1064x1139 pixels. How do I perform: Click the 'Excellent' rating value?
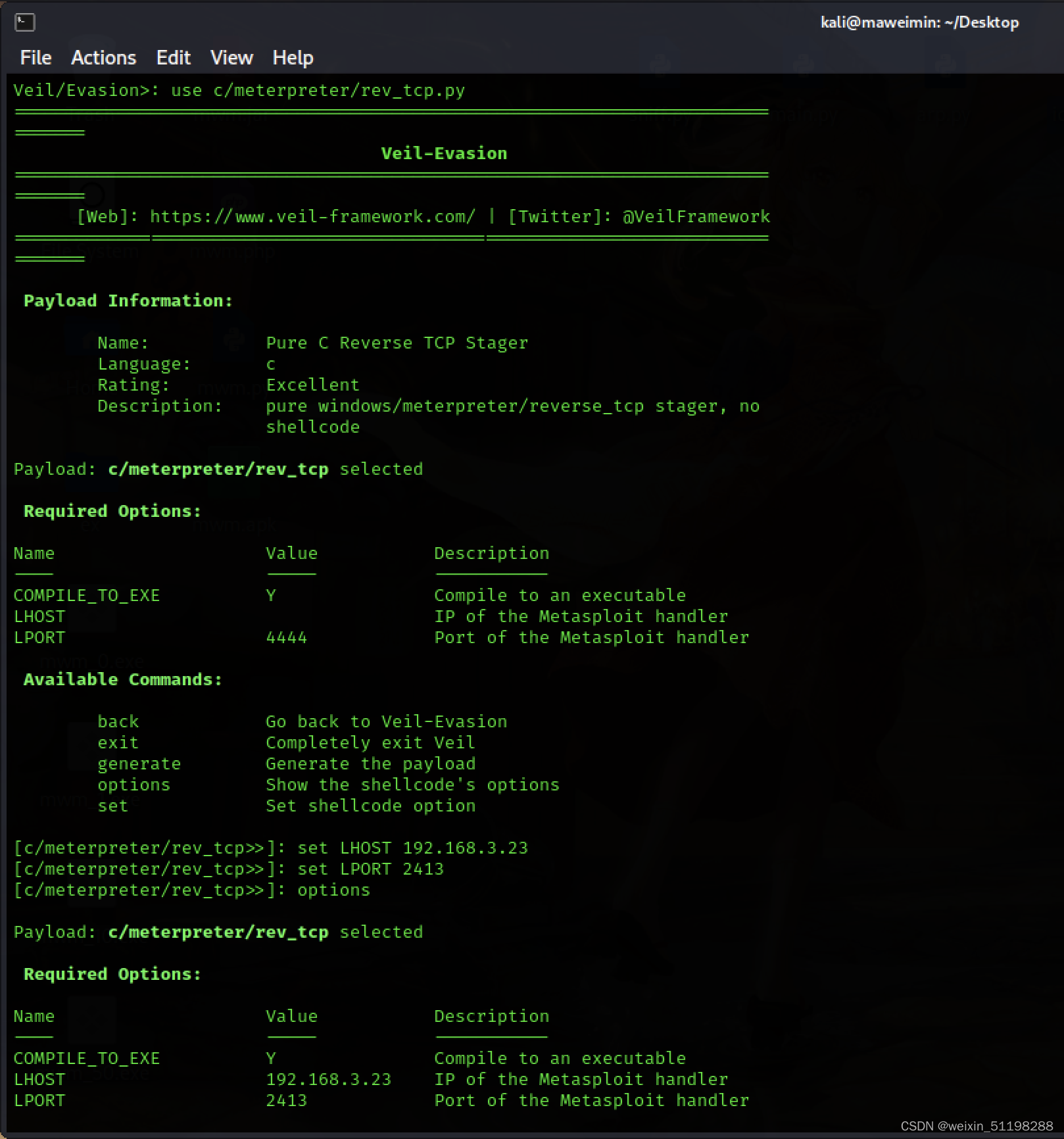pyautogui.click(x=312, y=385)
